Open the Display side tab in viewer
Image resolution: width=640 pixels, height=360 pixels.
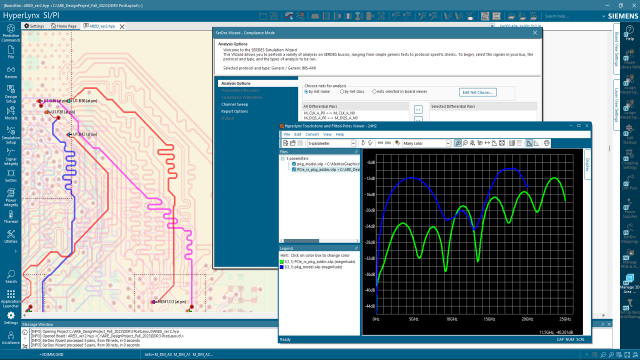[x=587, y=165]
